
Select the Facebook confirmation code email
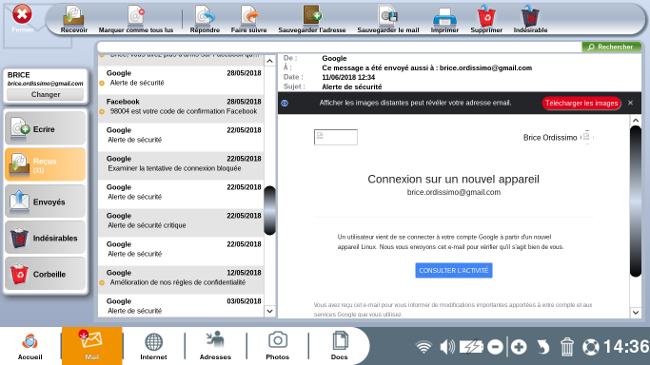pyautogui.click(x=181, y=107)
